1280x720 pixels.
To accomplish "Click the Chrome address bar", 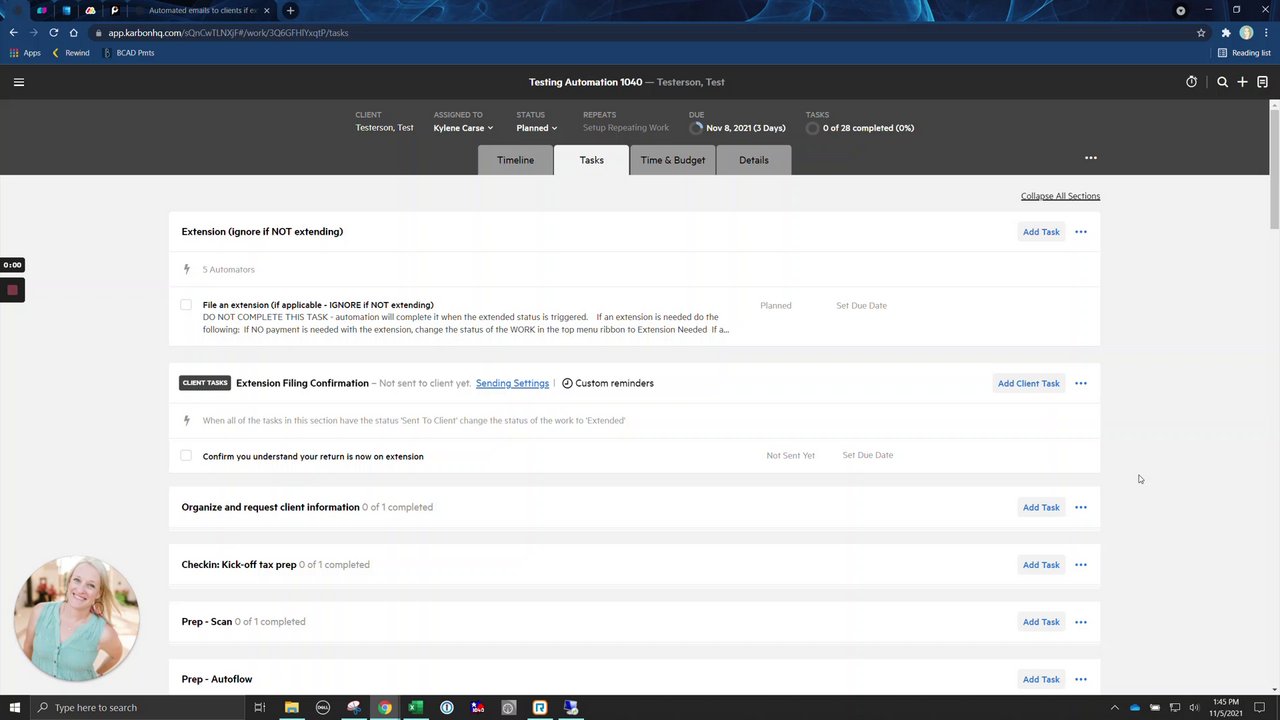I will [x=640, y=33].
